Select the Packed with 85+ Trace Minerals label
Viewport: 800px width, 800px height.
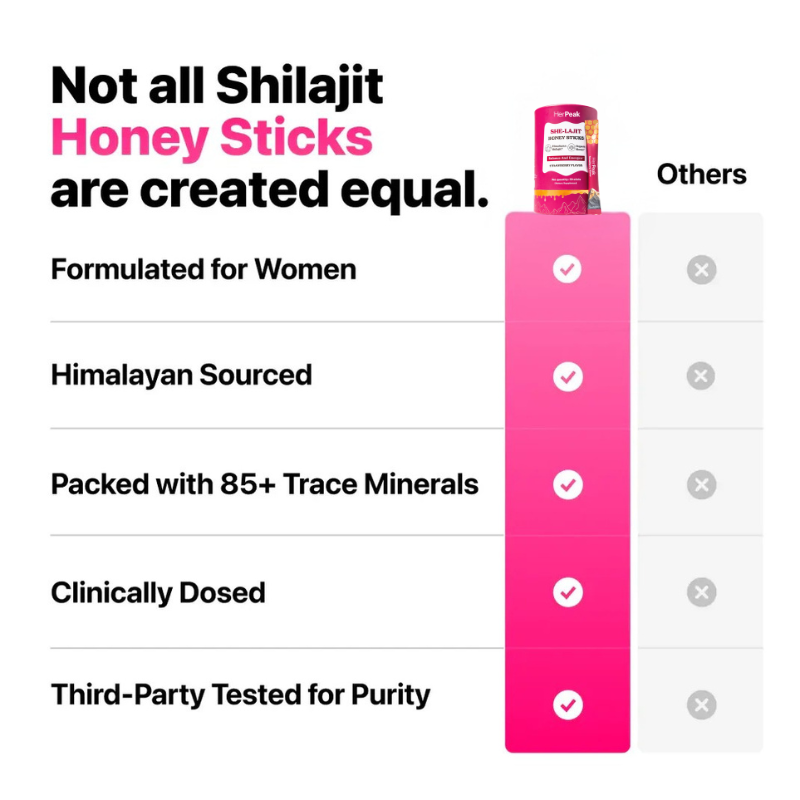click(x=264, y=485)
